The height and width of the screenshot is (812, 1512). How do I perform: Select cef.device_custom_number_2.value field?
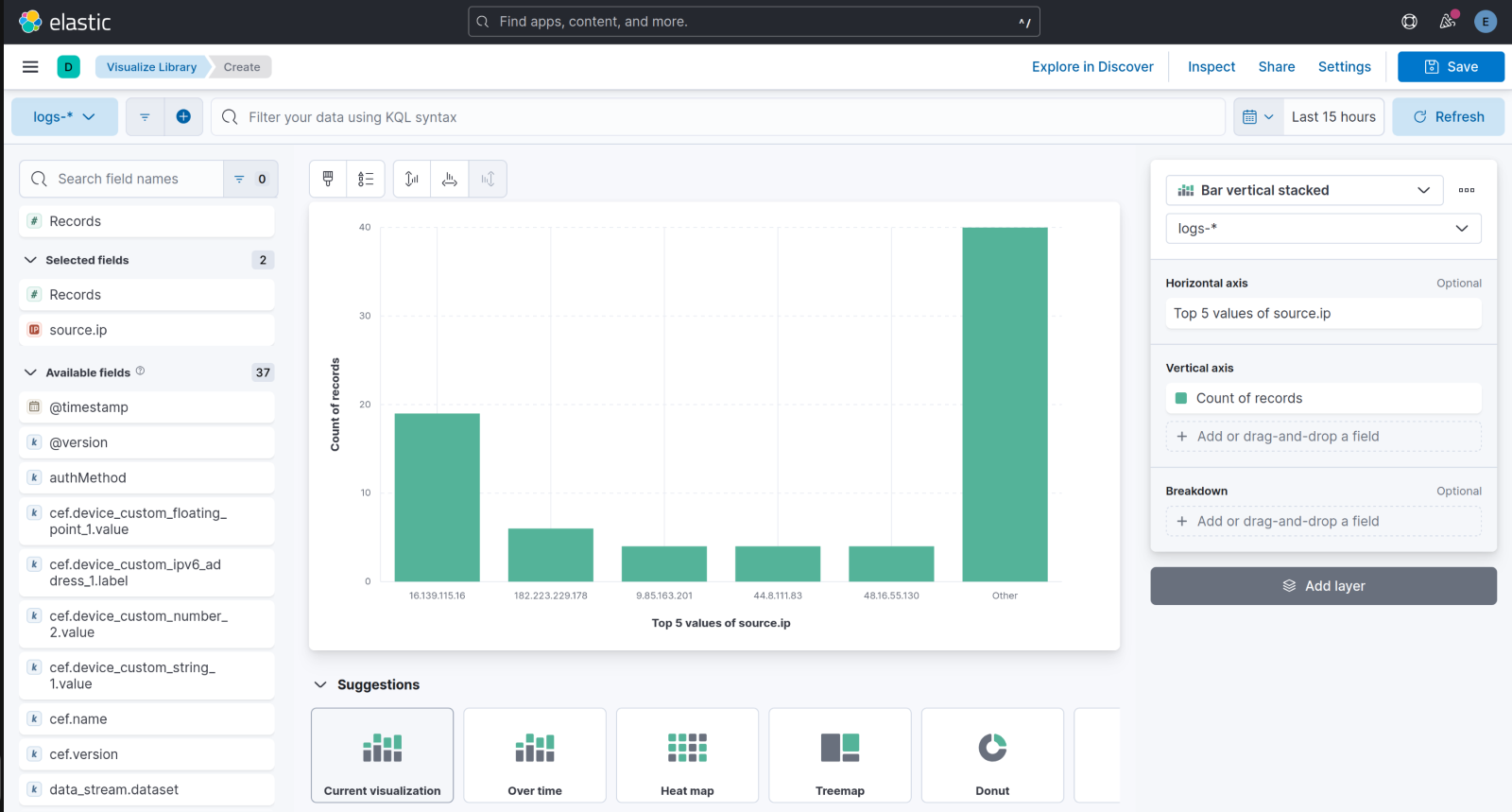pos(146,624)
